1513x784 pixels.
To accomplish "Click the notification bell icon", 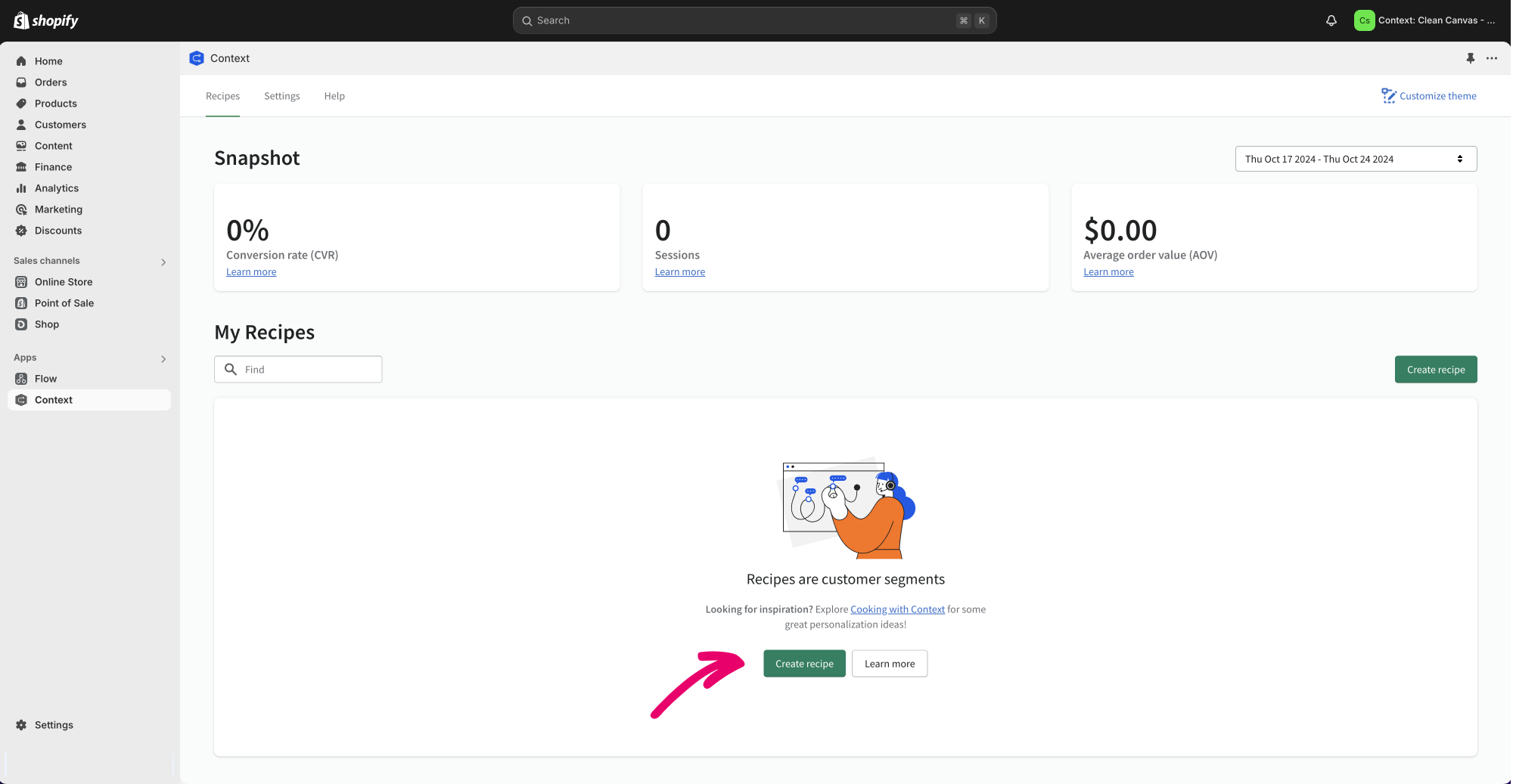I will (1331, 20).
